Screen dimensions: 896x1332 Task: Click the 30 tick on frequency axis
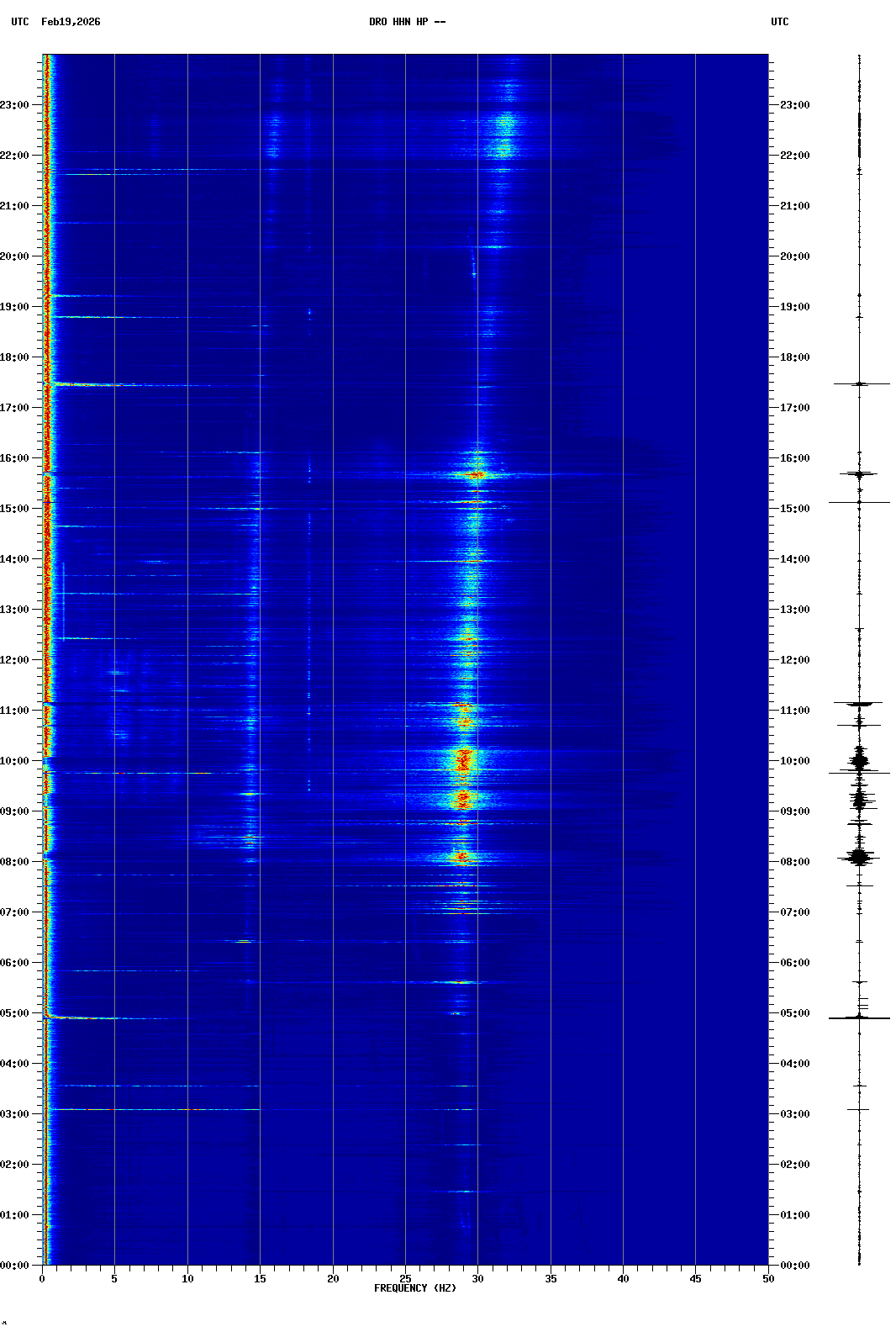(477, 1279)
